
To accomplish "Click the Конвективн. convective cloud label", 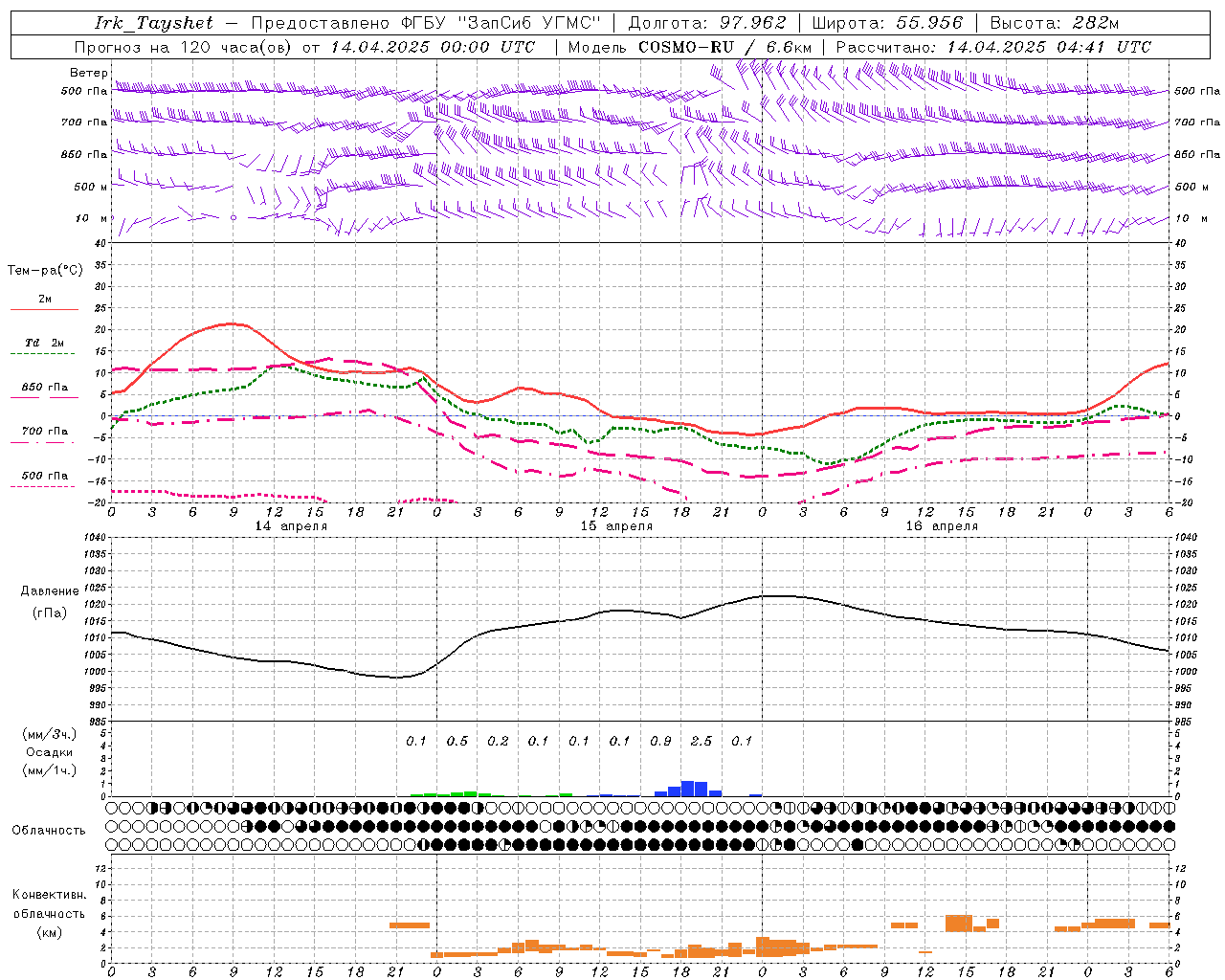I will [49, 895].
